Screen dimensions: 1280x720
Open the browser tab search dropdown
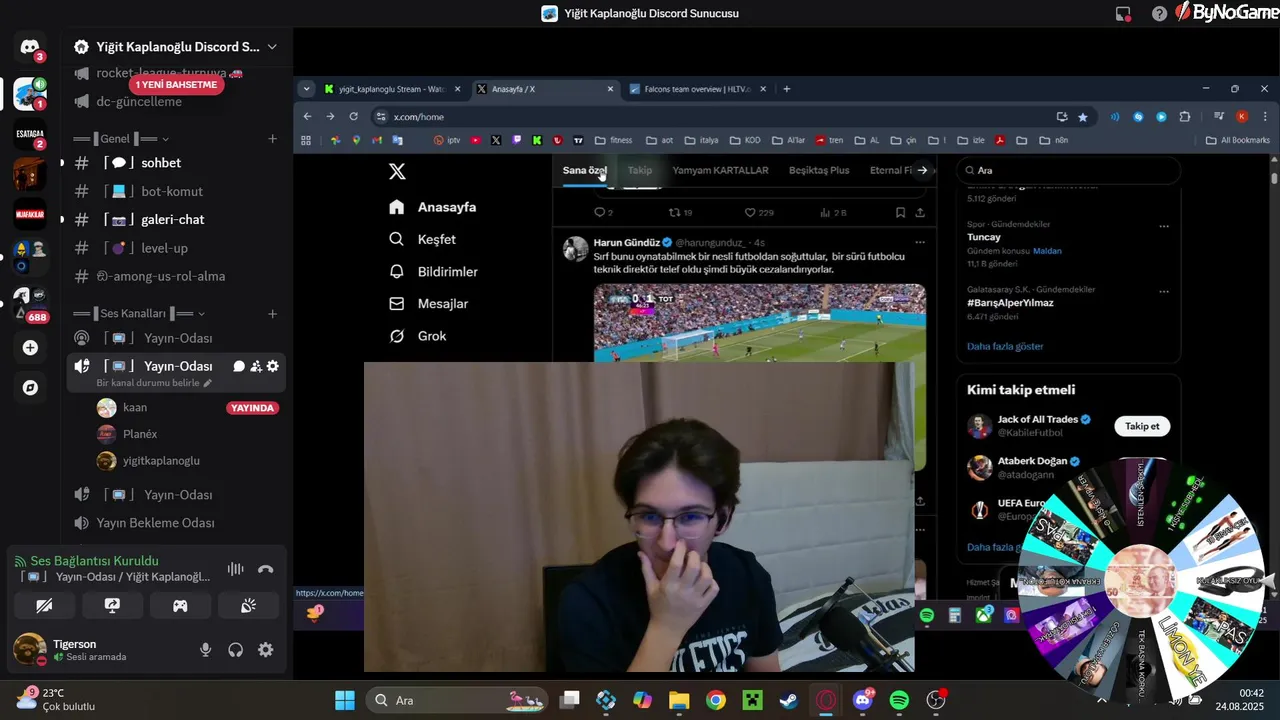[x=306, y=89]
